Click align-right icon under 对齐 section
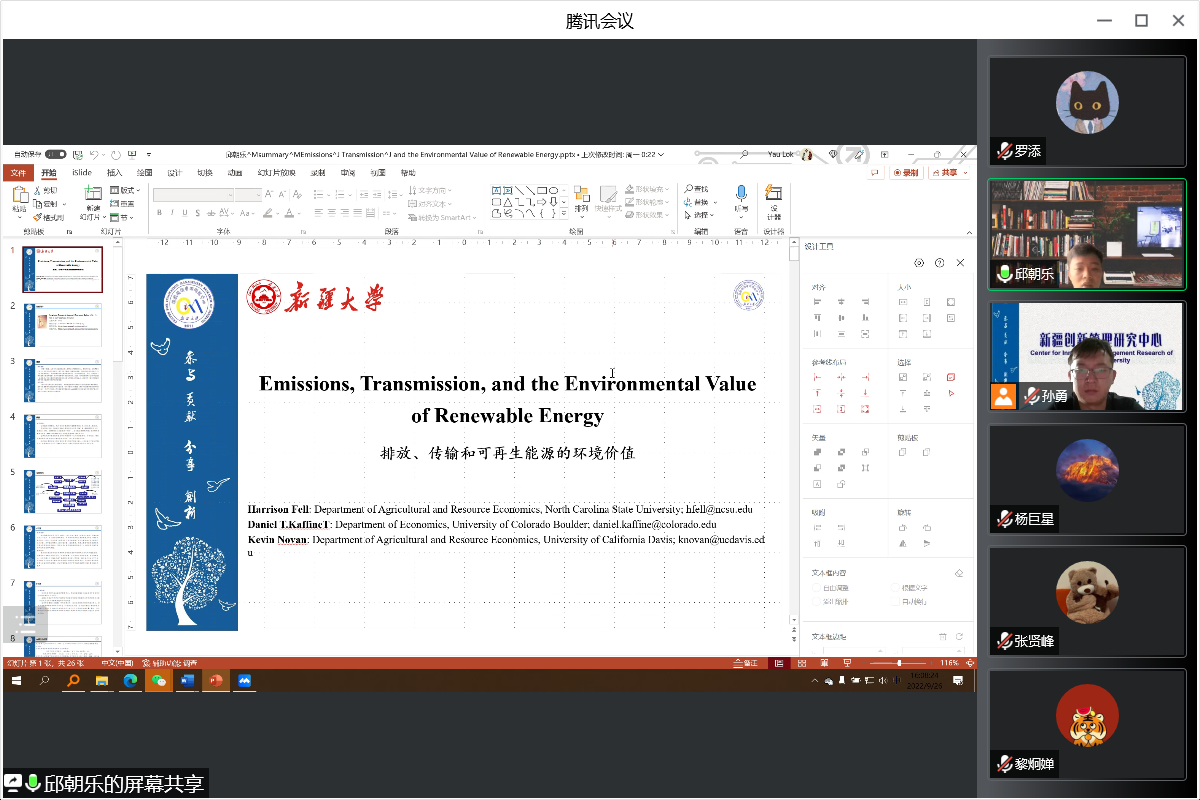Screen dimensions: 1200x800 (x=865, y=302)
